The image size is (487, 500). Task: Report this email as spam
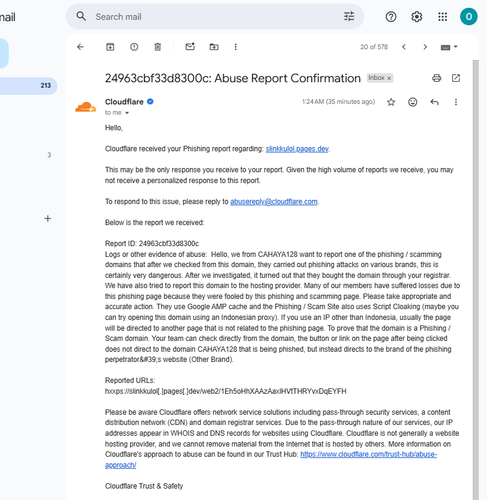(x=134, y=47)
